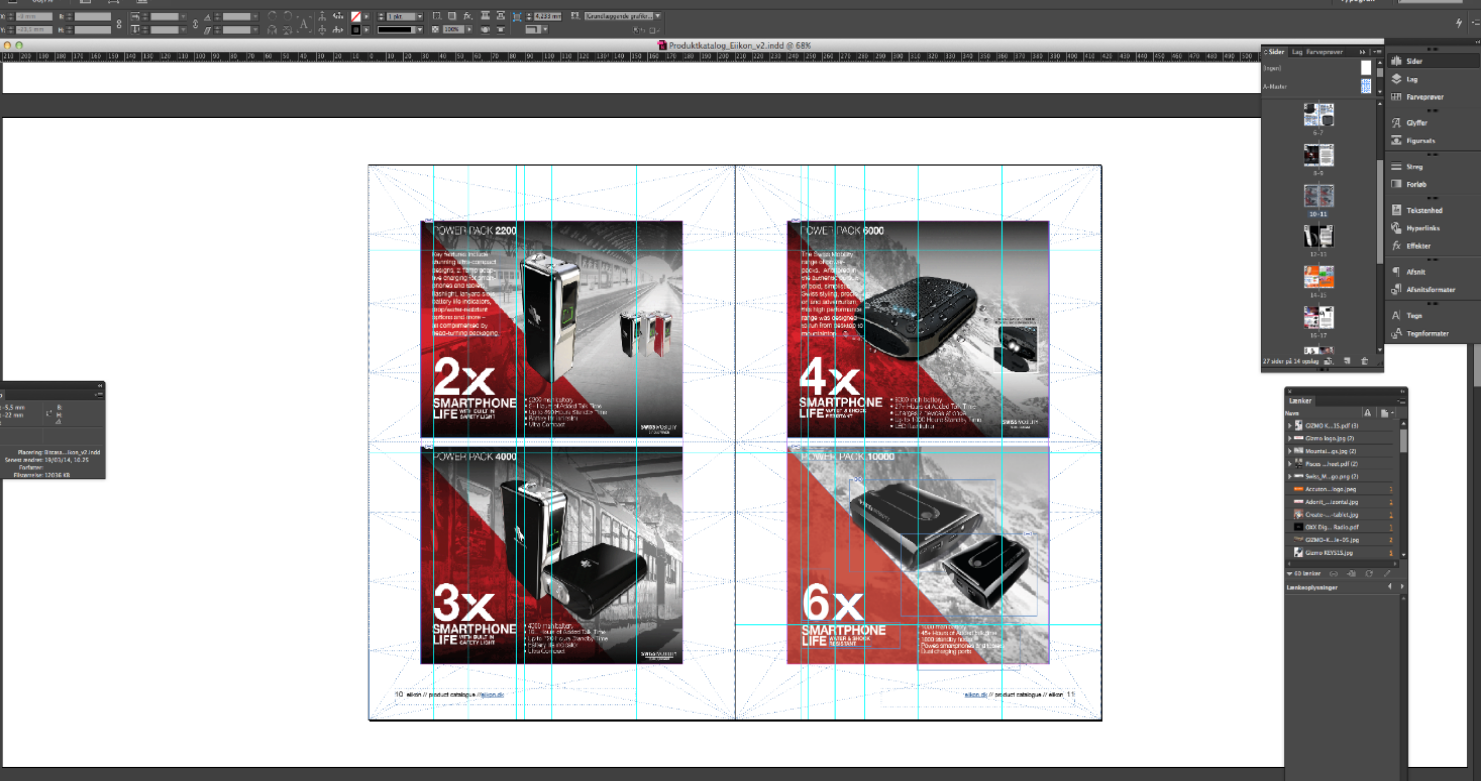Select spread 6-7 thumbnail in Sider panel
The height and width of the screenshot is (781, 1481).
point(1319,115)
